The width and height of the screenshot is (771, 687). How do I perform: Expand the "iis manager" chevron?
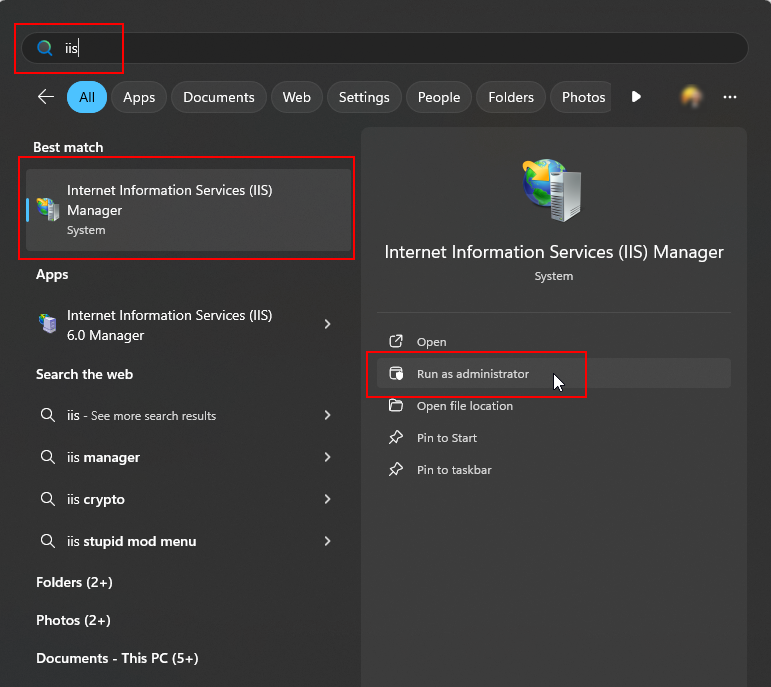pyautogui.click(x=327, y=457)
